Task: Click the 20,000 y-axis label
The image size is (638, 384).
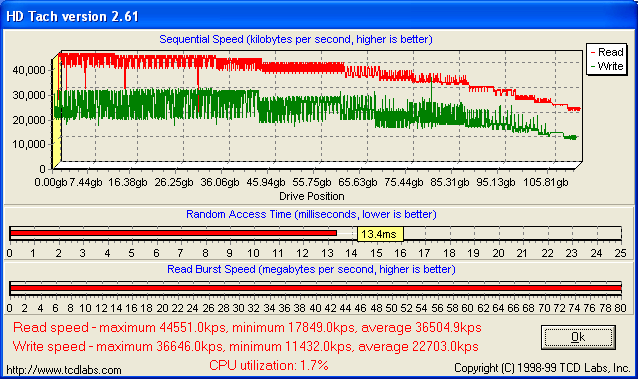Action: tap(29, 120)
